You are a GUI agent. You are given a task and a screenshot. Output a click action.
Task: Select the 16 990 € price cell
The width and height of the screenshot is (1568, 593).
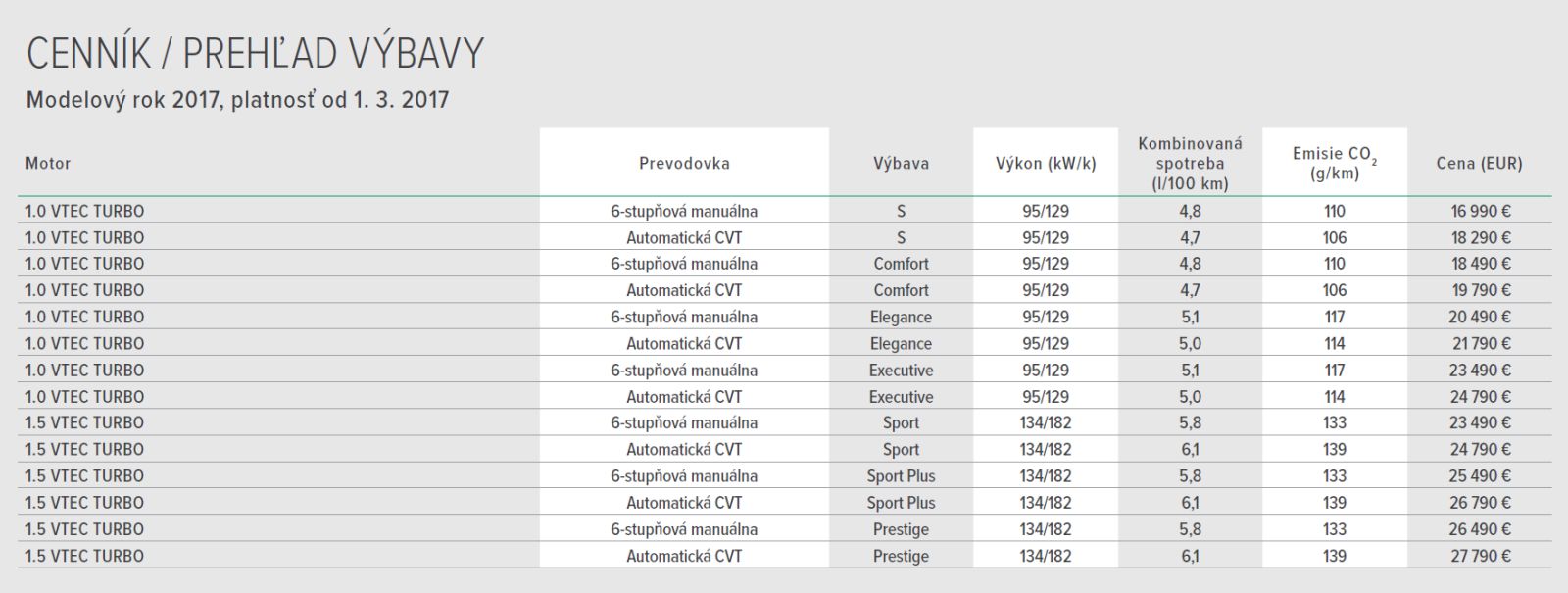pos(1481,211)
